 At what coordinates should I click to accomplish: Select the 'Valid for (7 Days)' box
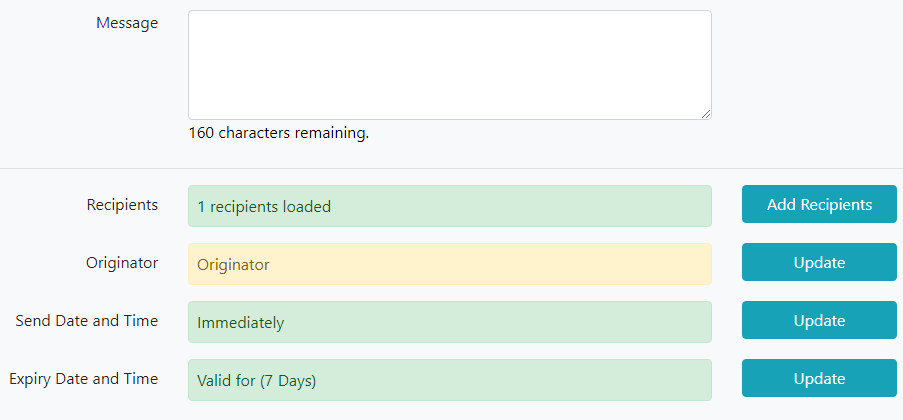pyautogui.click(x=450, y=380)
